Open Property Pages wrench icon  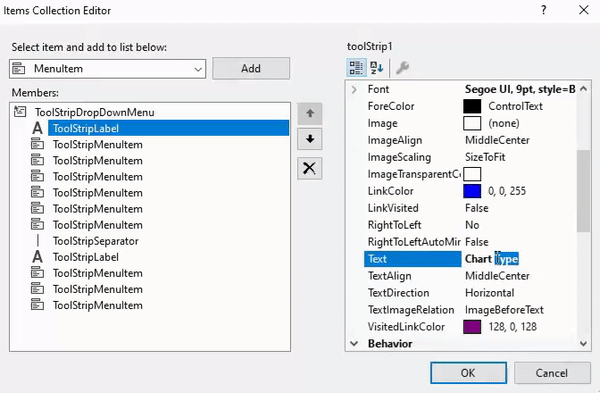[402, 68]
